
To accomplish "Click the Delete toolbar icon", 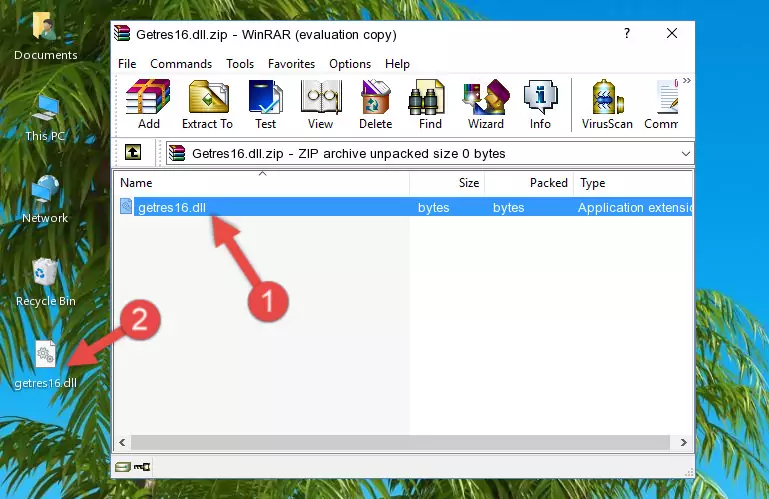I will click(375, 105).
